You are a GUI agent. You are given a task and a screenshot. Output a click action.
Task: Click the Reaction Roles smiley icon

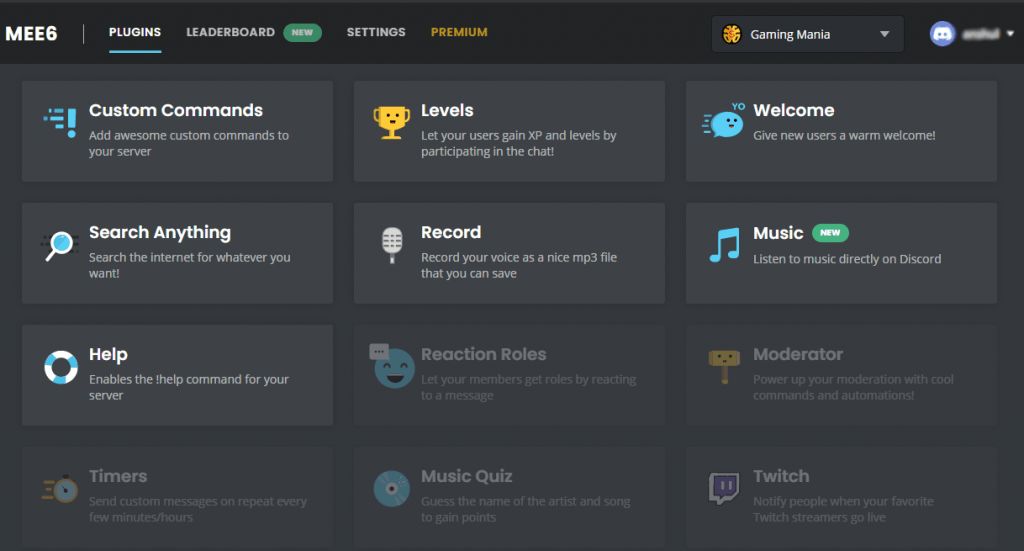(392, 366)
